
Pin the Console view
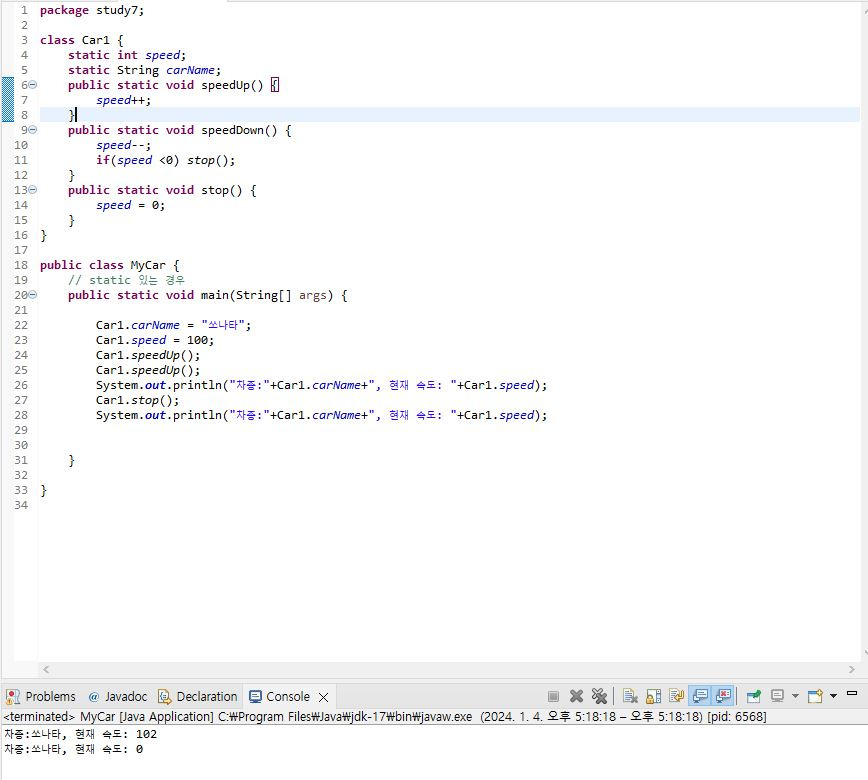coord(753,697)
